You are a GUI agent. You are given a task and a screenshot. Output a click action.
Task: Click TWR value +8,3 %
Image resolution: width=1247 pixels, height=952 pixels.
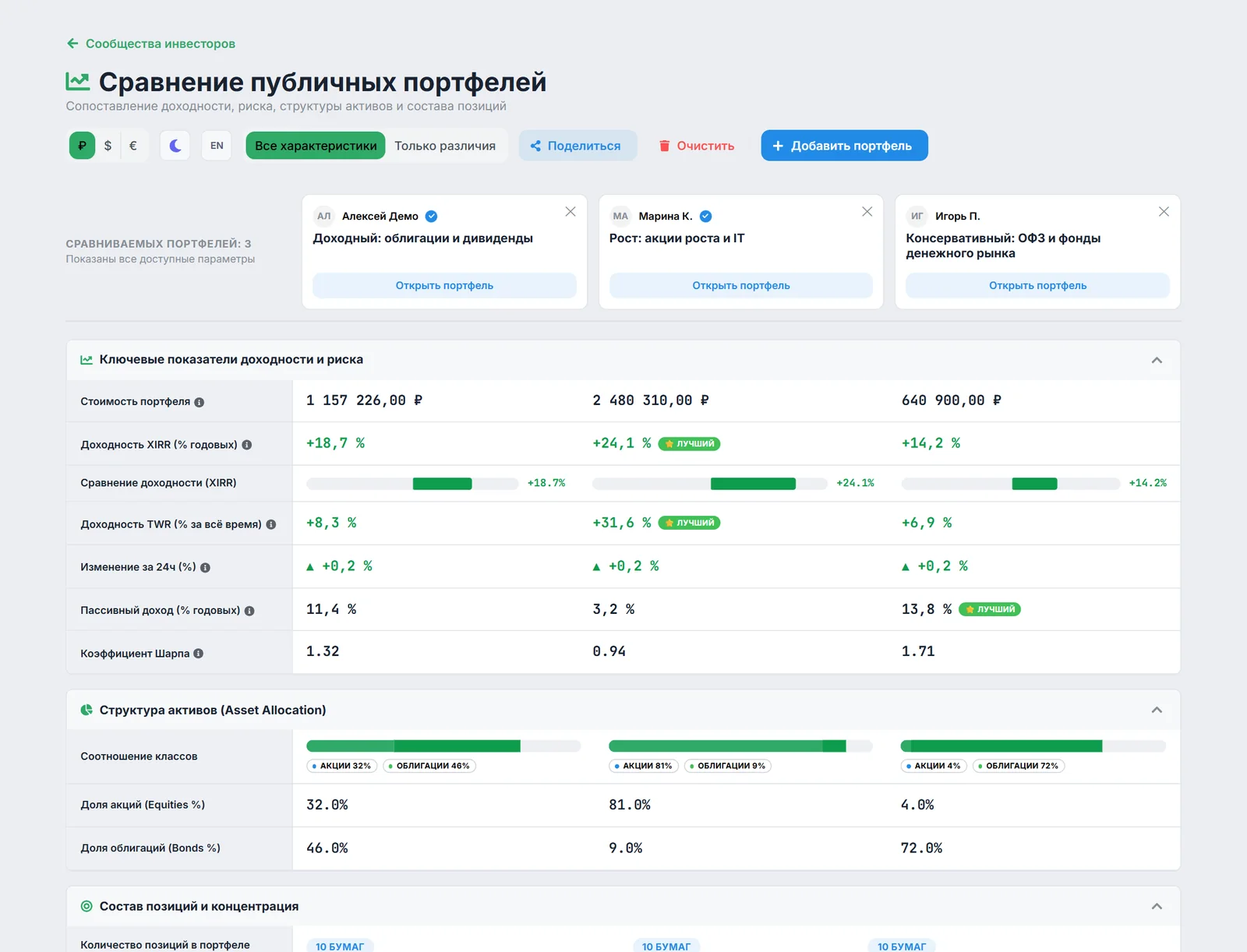click(x=331, y=523)
